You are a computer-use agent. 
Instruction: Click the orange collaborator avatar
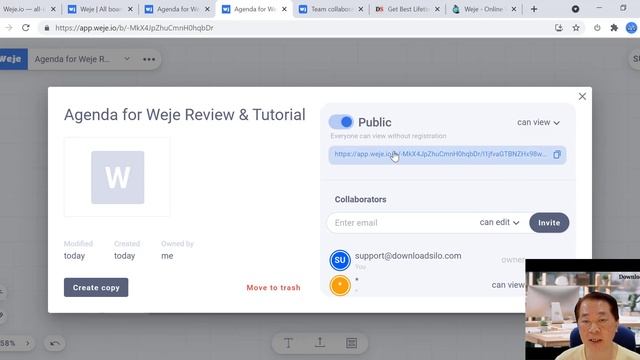tap(340, 285)
